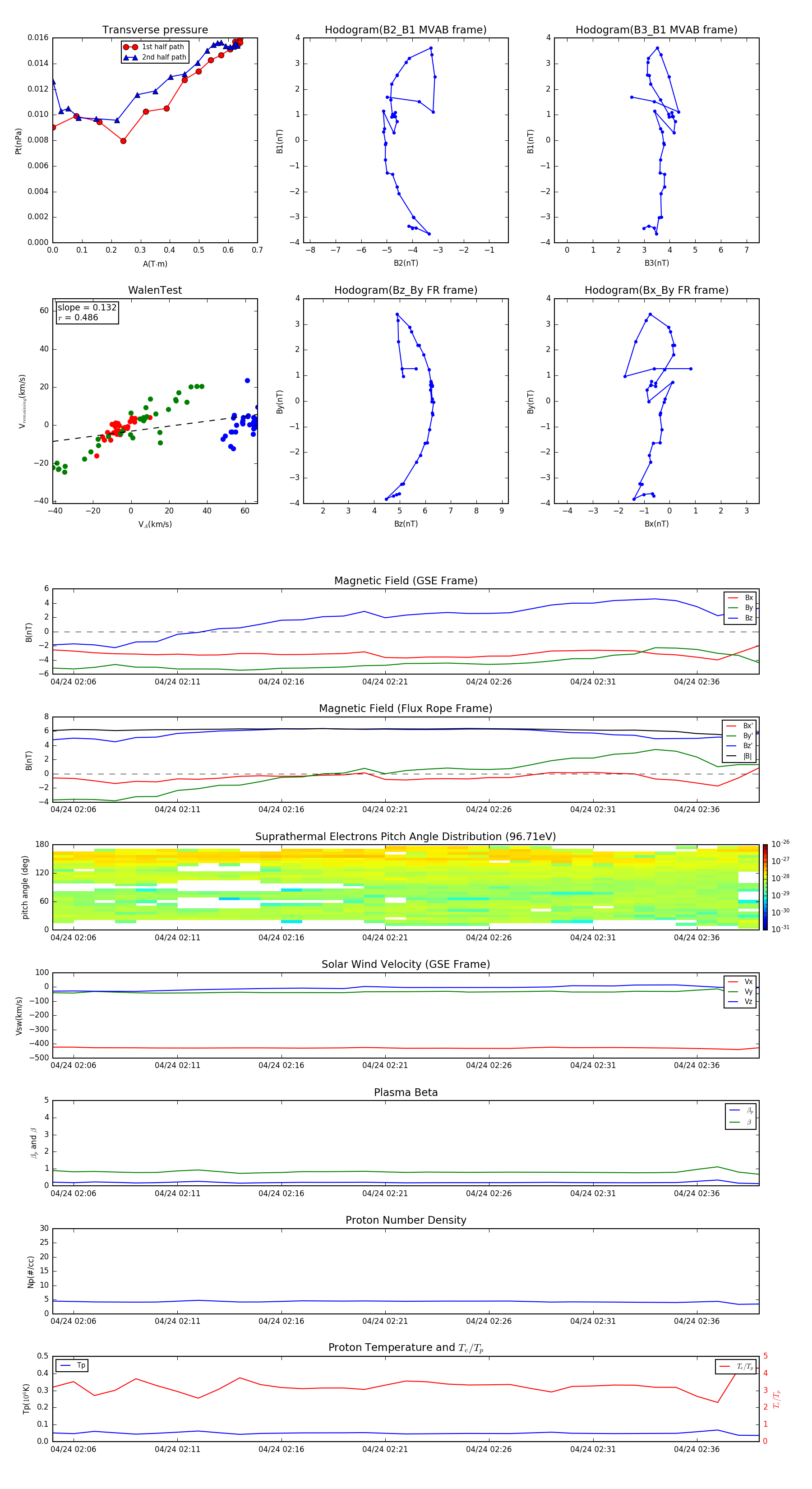Image resolution: width=812 pixels, height=1489 pixels.
Task: Click the "Np(#/cc)" y-axis label
Action: [31, 1272]
